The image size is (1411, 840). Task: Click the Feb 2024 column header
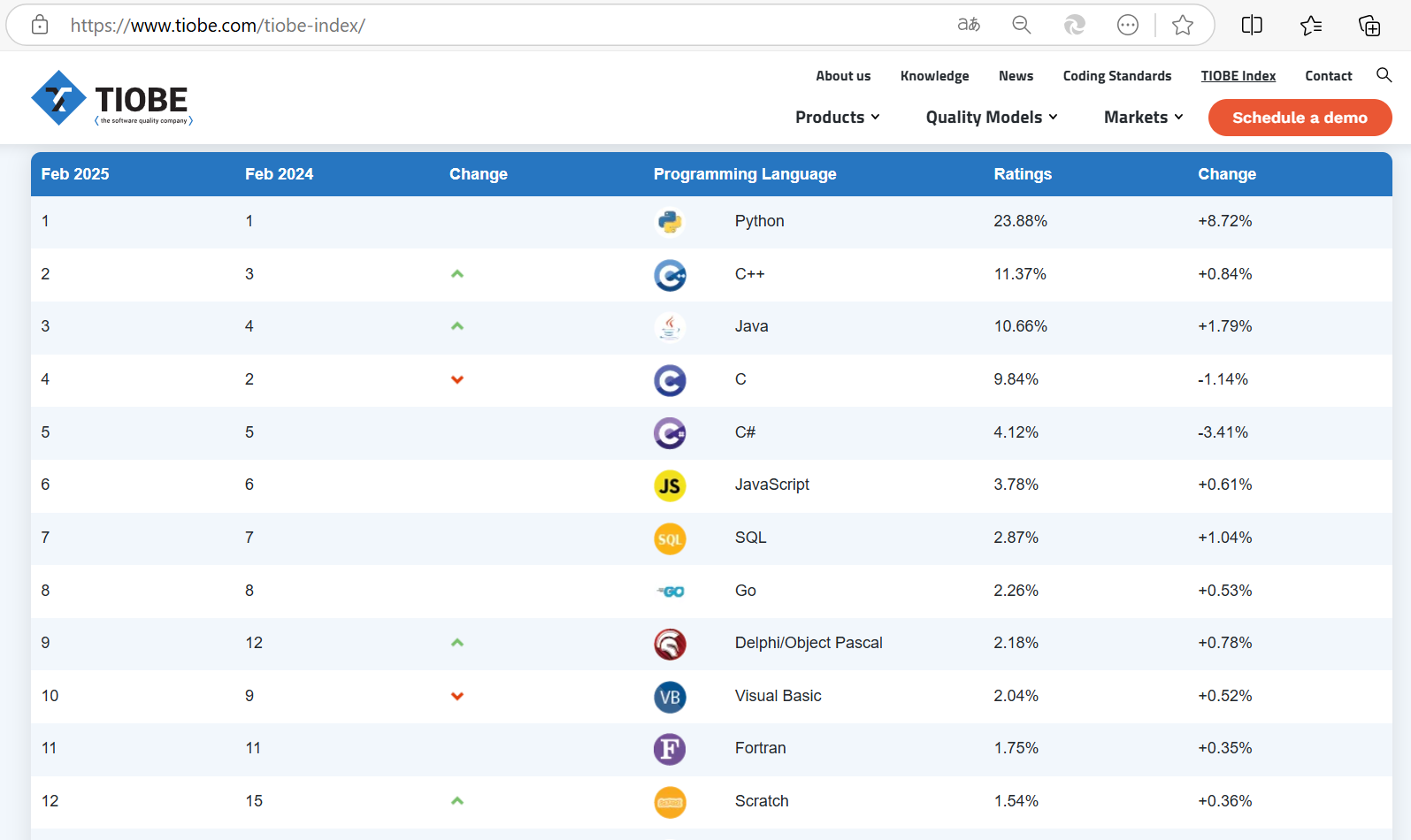pos(279,174)
